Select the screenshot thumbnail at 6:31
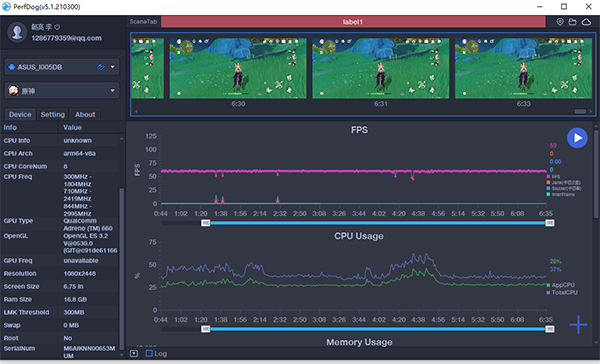The height and width of the screenshot is (364, 600). (381, 68)
